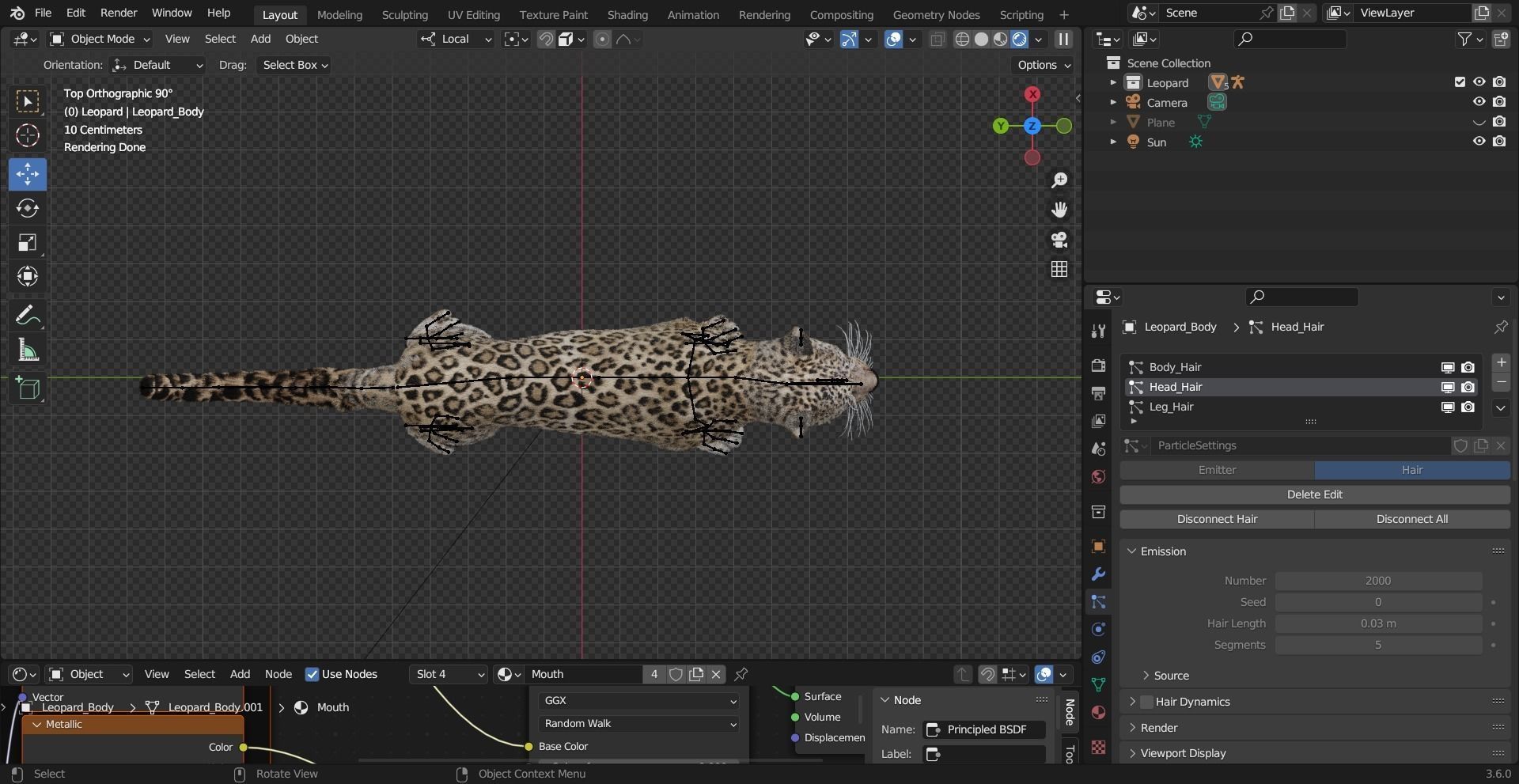Open the Texture properties checker tab
The image size is (1519, 784).
coord(1098,747)
